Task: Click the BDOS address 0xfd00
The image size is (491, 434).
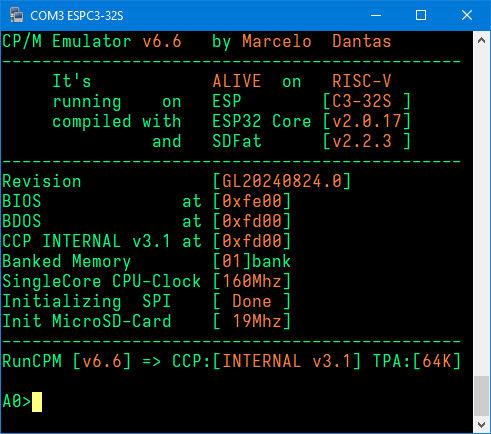Action: [x=252, y=221]
